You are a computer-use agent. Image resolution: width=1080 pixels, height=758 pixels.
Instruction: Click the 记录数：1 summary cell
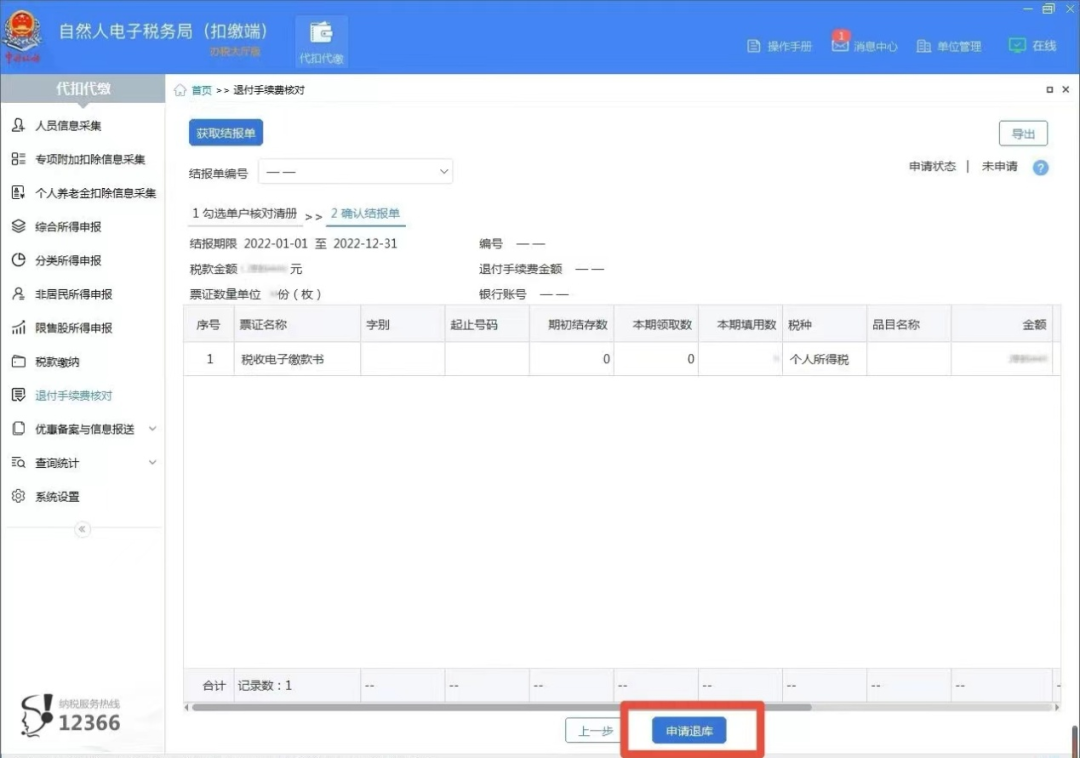[297, 686]
